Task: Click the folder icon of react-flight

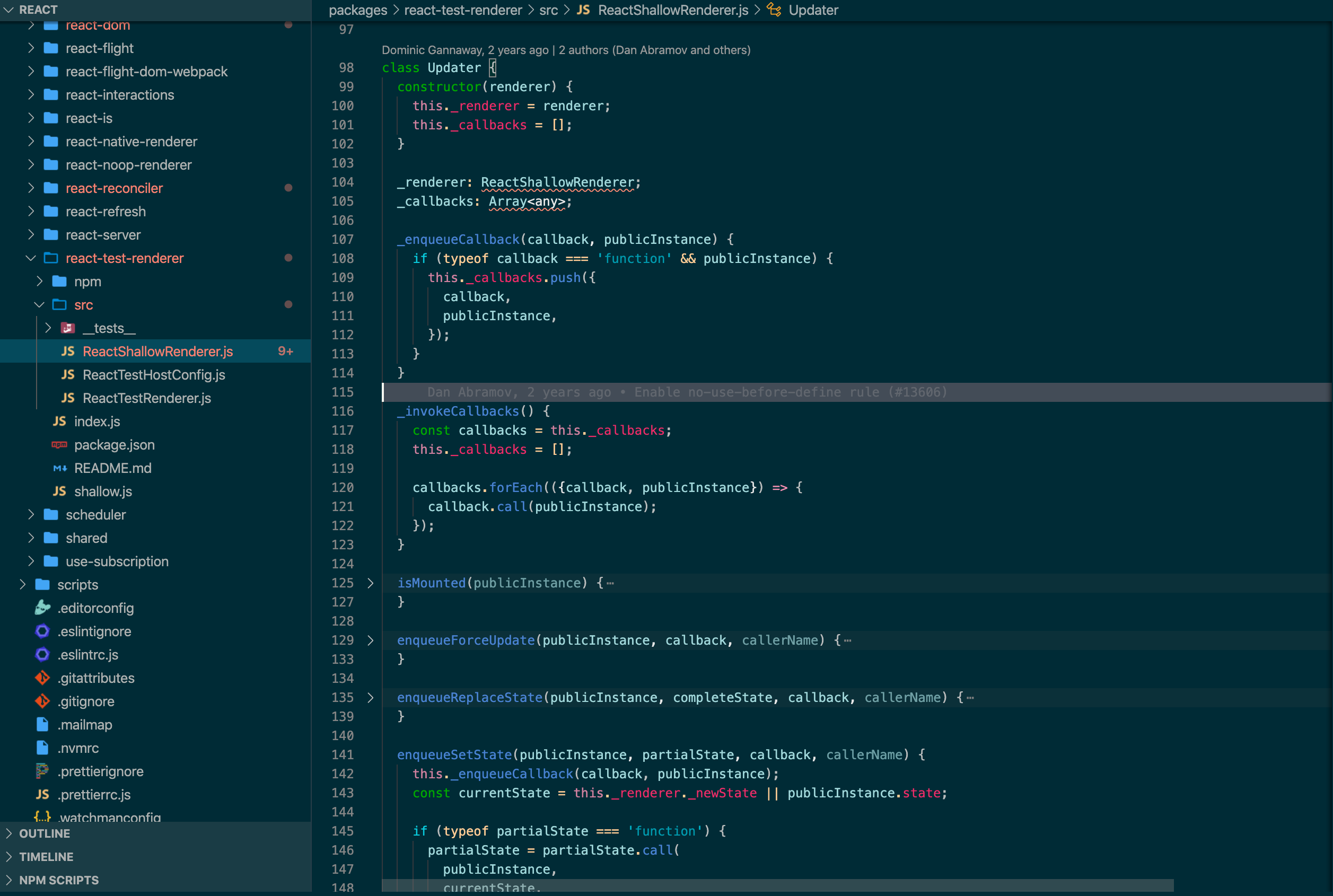Action: 51,48
